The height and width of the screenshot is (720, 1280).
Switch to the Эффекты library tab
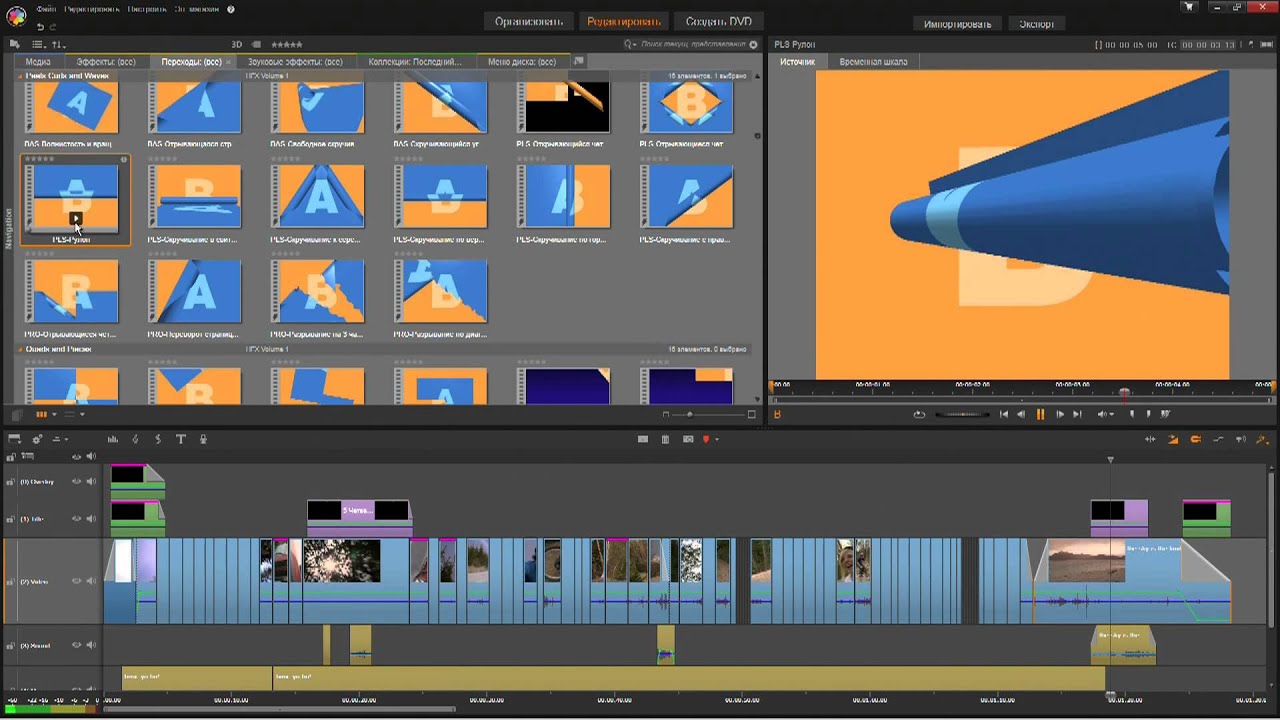click(106, 61)
